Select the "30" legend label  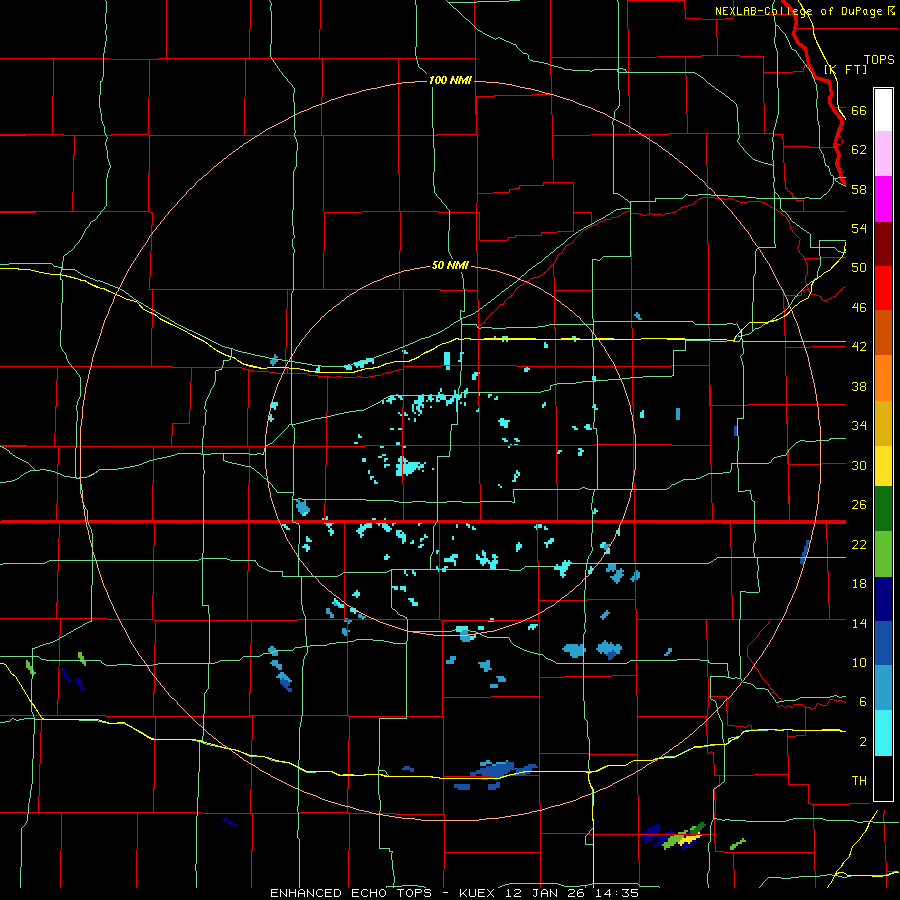pos(859,465)
